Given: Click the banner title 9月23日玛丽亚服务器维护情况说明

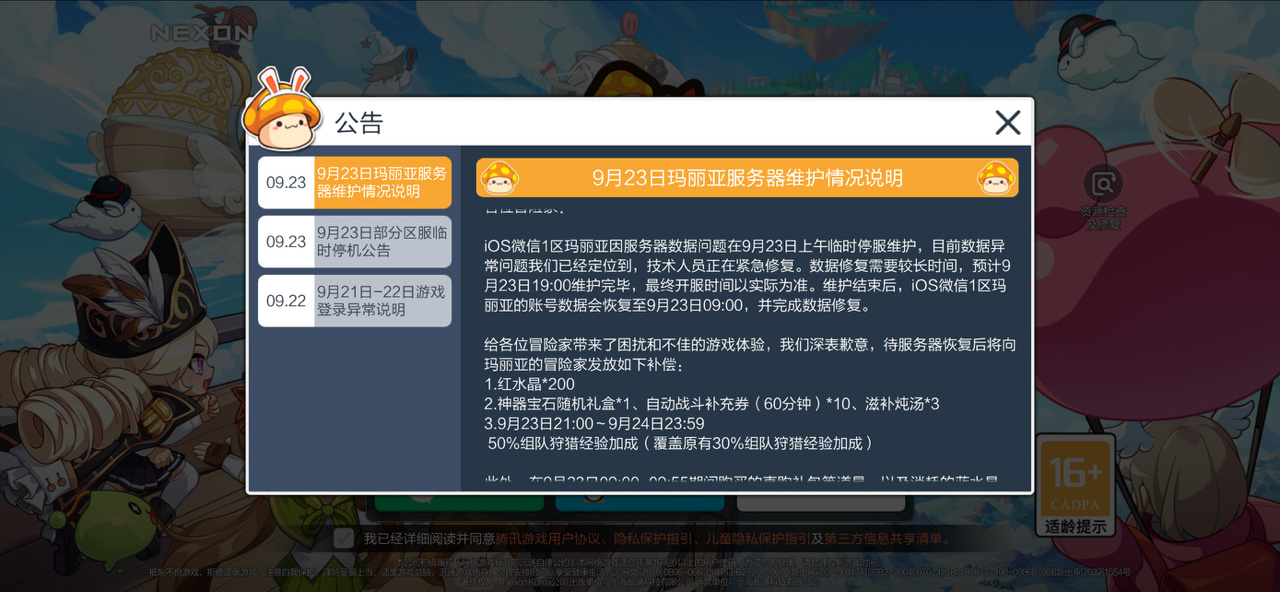Looking at the screenshot, I should tap(747, 178).
